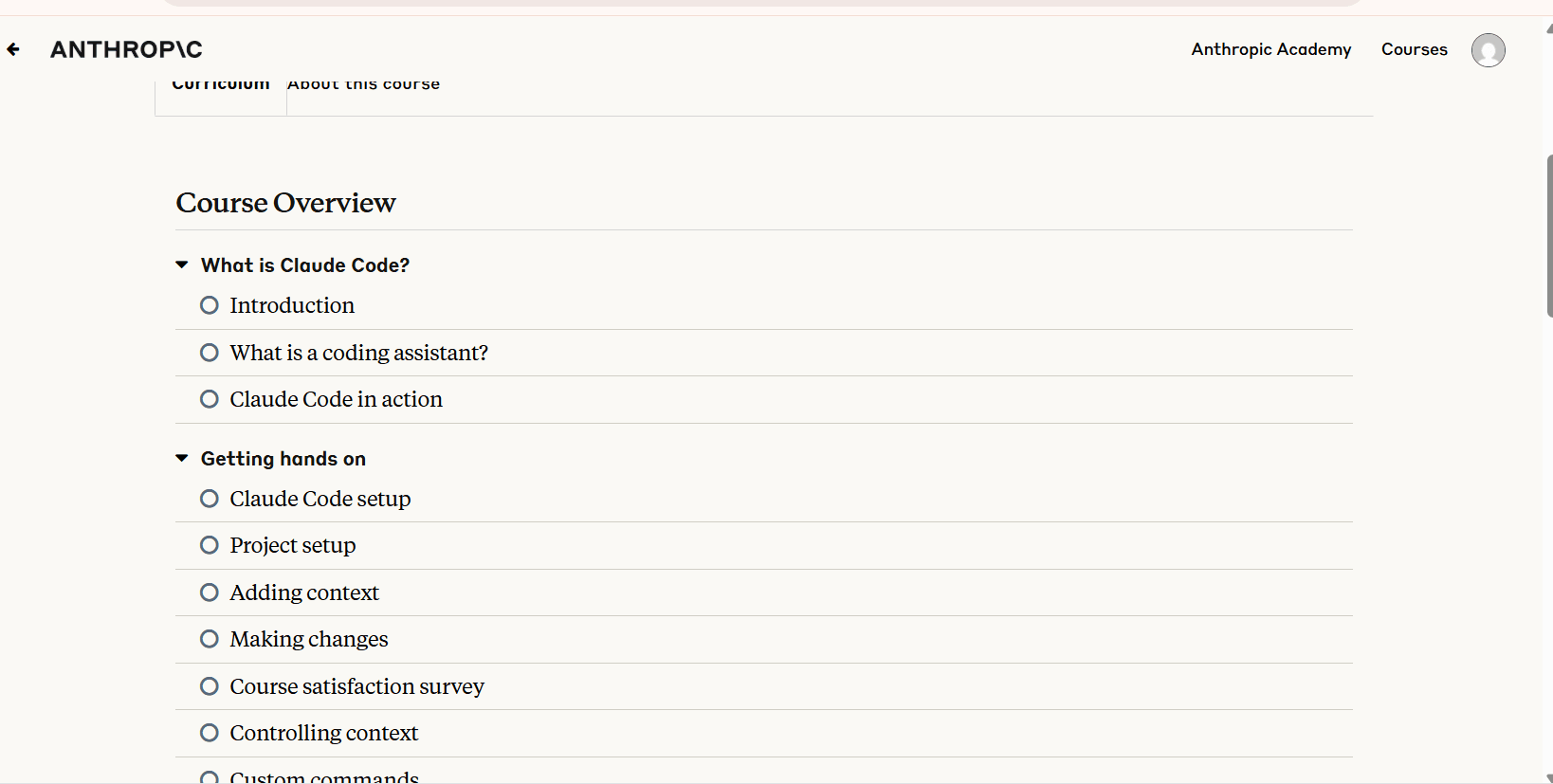
Task: Click circle next to What is a coding assistant
Action: click(x=210, y=353)
